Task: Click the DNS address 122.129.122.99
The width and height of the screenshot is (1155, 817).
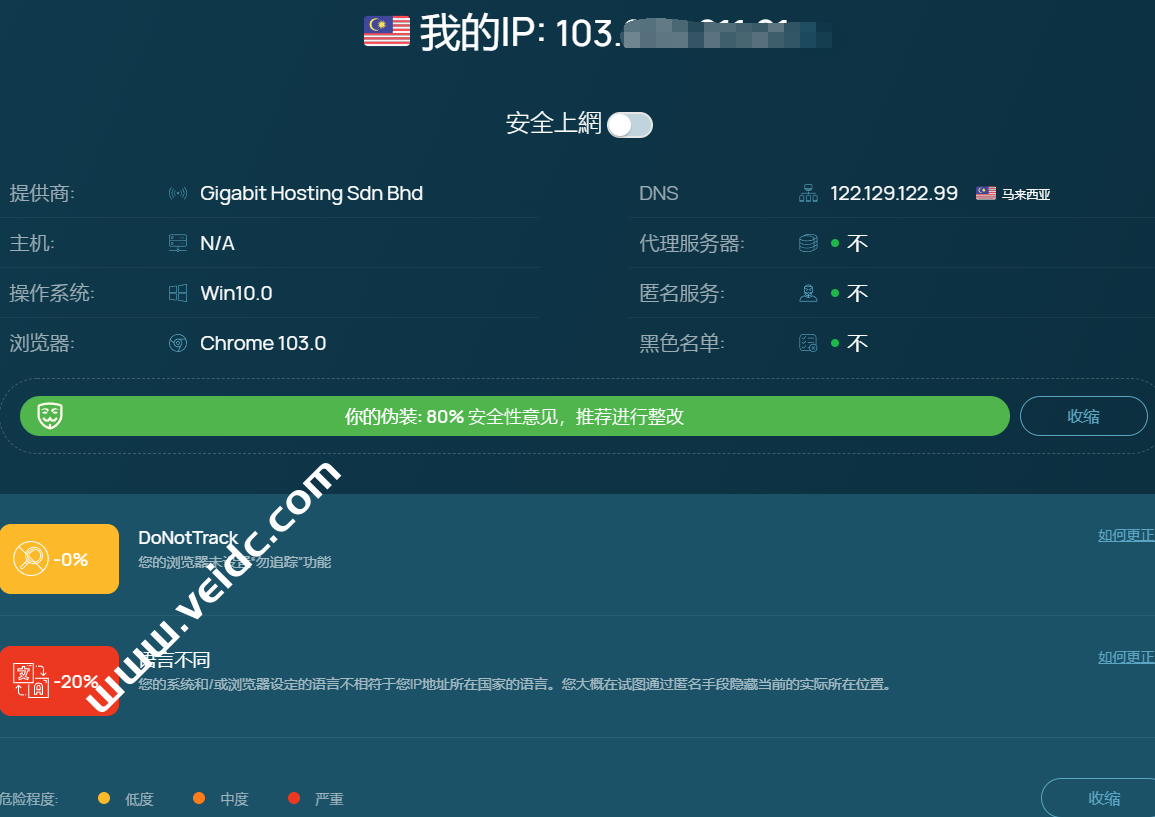Action: [x=894, y=193]
